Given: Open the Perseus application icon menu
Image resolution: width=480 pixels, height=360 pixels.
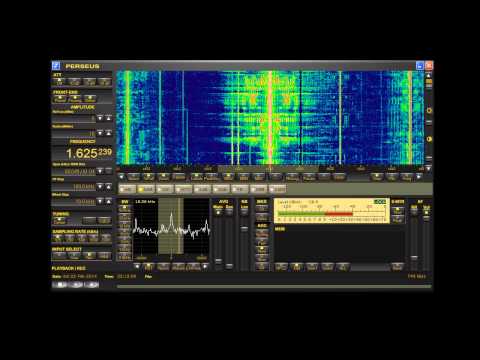Looking at the screenshot, I should click(x=56, y=66).
